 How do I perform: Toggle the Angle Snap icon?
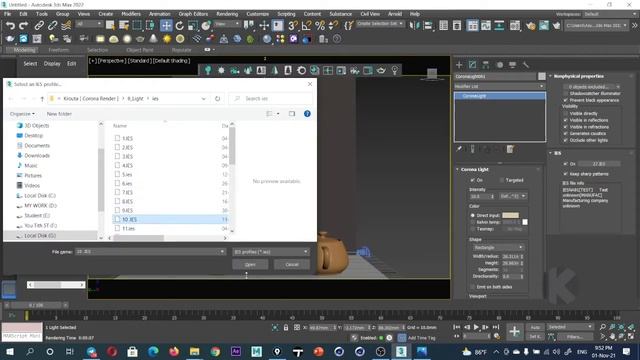click(306, 25)
